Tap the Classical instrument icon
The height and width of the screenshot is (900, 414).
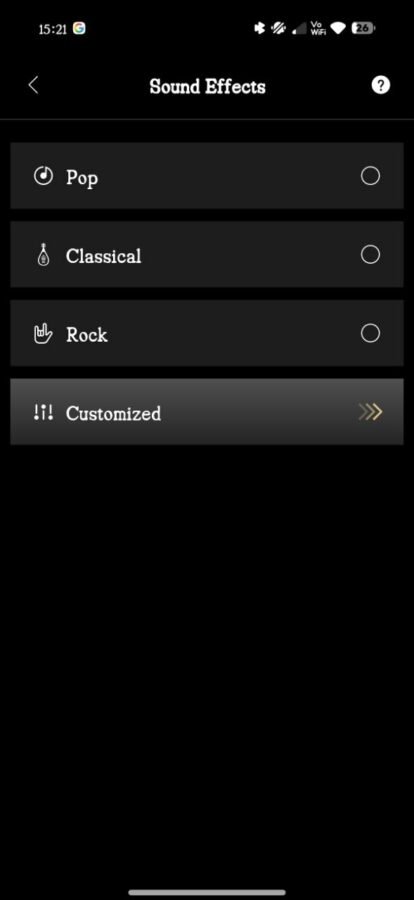coord(43,255)
